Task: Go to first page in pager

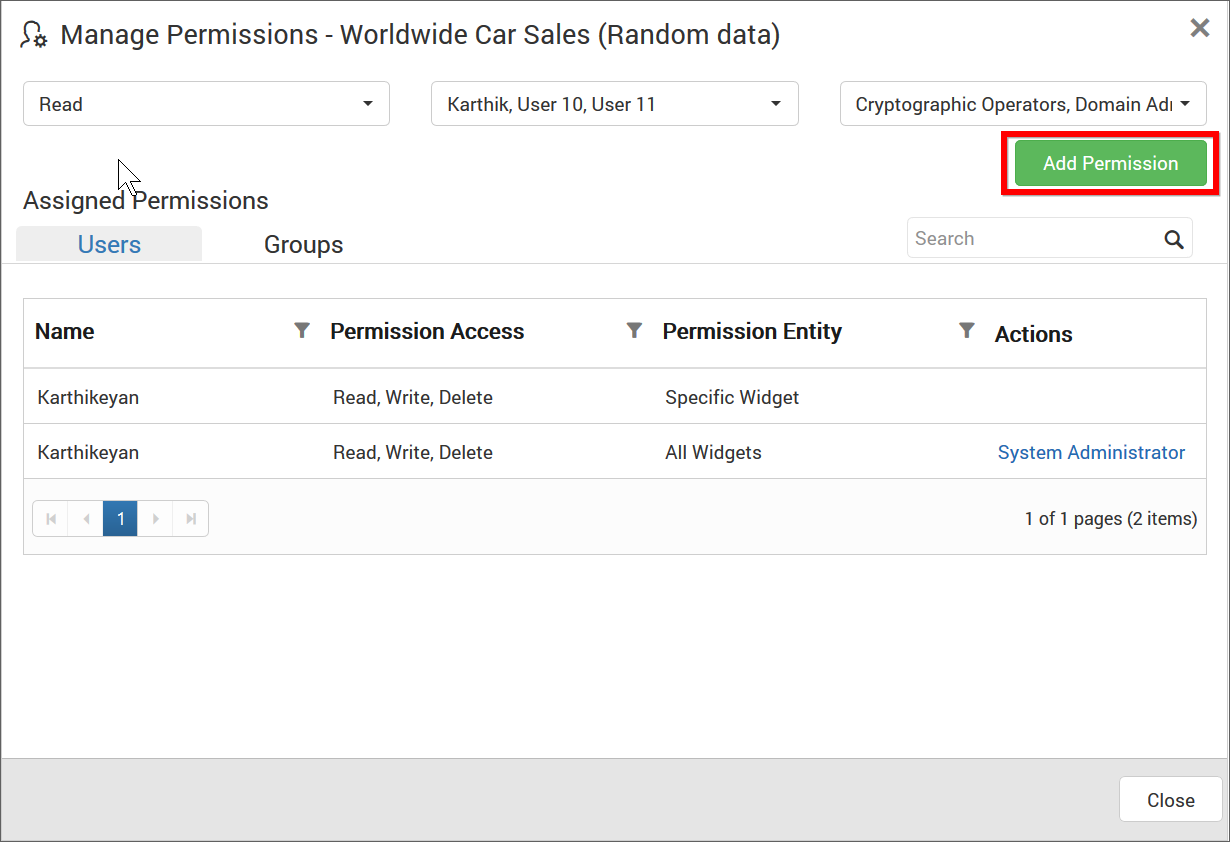Action: pos(51,519)
